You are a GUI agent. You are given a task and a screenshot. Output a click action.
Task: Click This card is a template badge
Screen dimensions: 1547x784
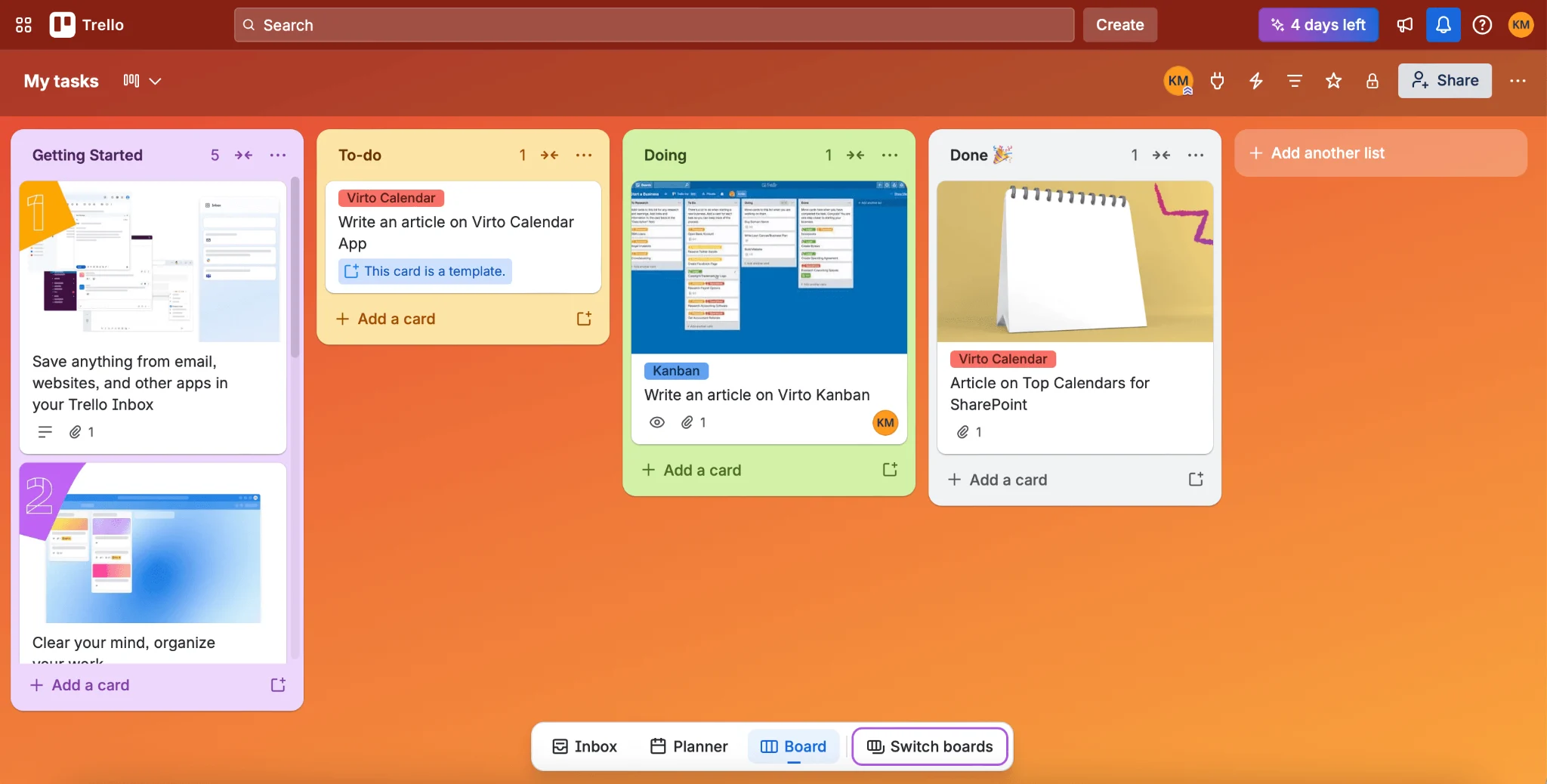[x=425, y=271]
